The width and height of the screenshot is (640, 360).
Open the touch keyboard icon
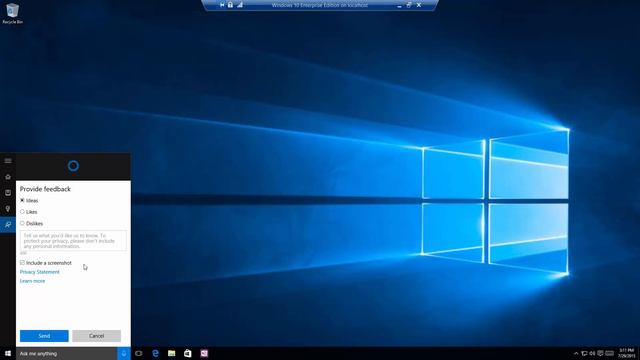(x=609, y=353)
